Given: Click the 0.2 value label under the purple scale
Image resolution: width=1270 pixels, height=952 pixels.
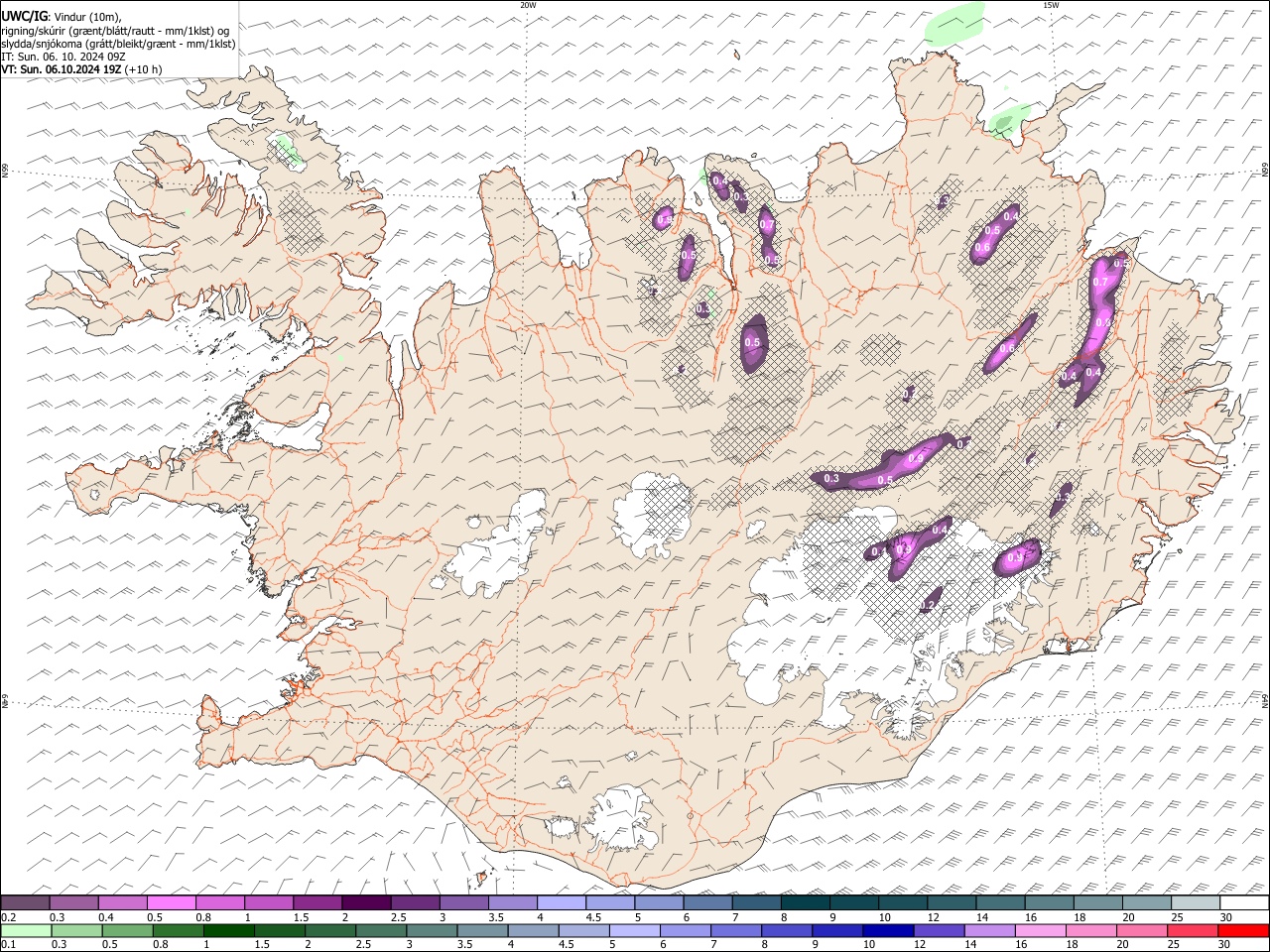Looking at the screenshot, I should click(x=8, y=917).
